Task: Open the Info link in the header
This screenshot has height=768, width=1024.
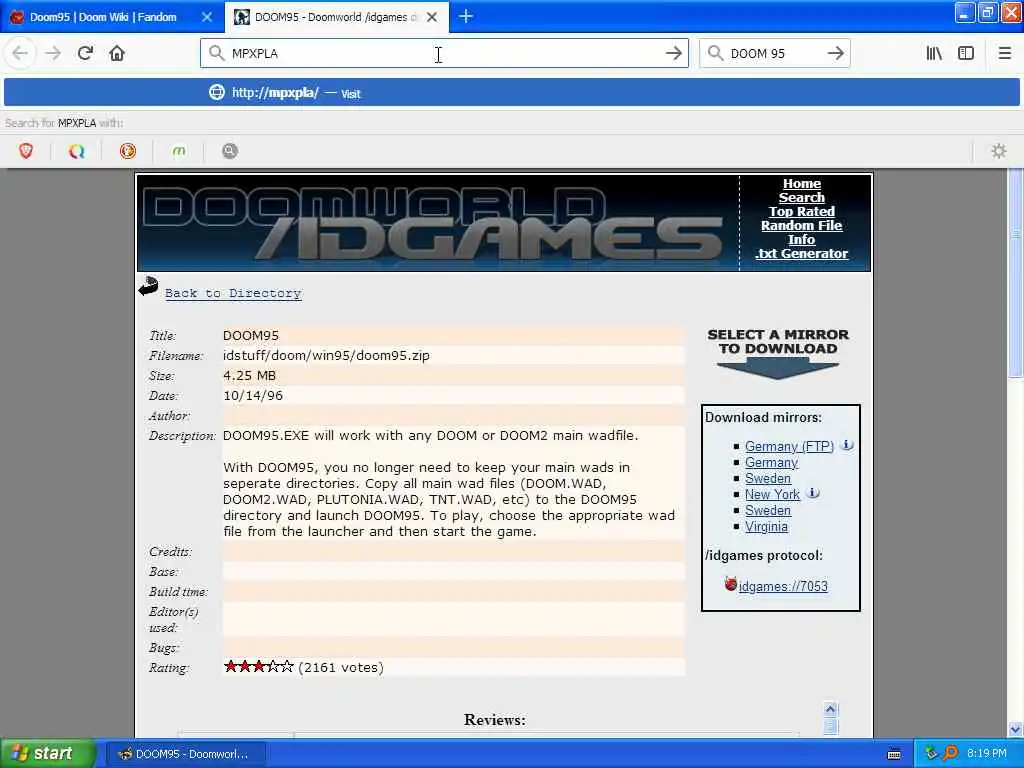Action: coord(801,240)
